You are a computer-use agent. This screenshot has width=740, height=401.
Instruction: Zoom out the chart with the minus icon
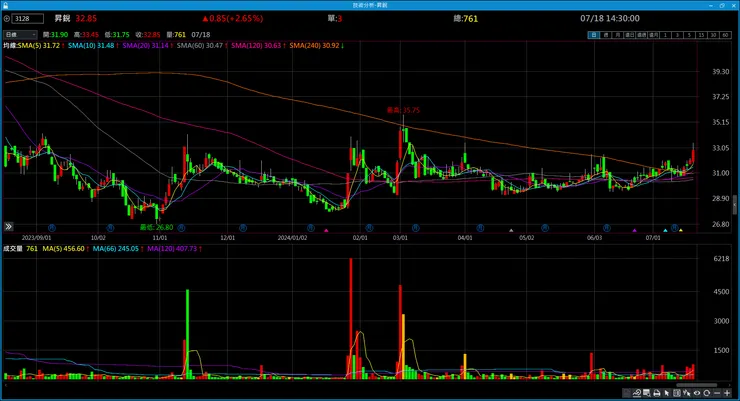click(717, 393)
